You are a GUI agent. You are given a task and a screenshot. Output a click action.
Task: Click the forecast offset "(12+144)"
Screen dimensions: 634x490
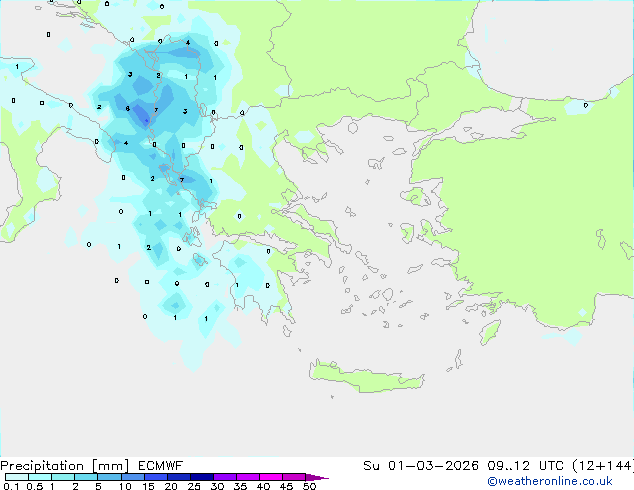pos(603,466)
